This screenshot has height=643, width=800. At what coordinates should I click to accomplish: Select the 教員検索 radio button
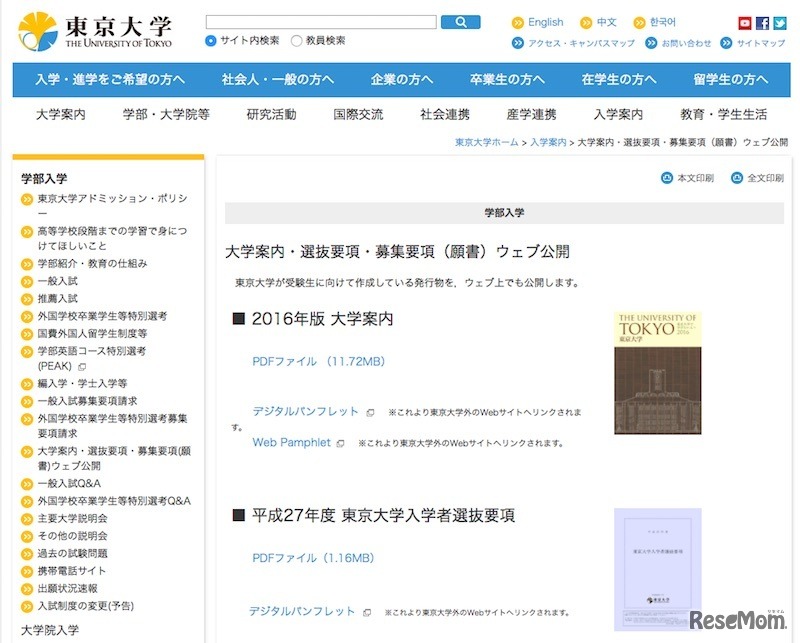pos(294,41)
